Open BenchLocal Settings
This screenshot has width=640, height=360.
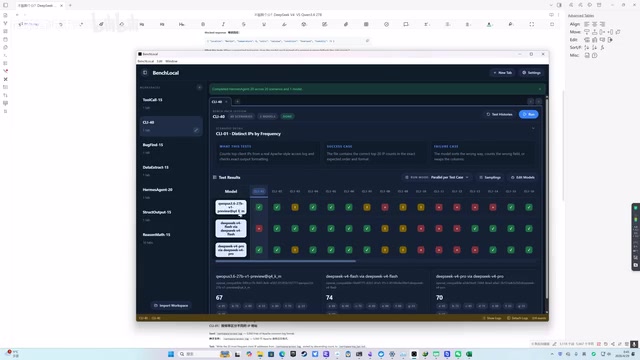coord(531,73)
